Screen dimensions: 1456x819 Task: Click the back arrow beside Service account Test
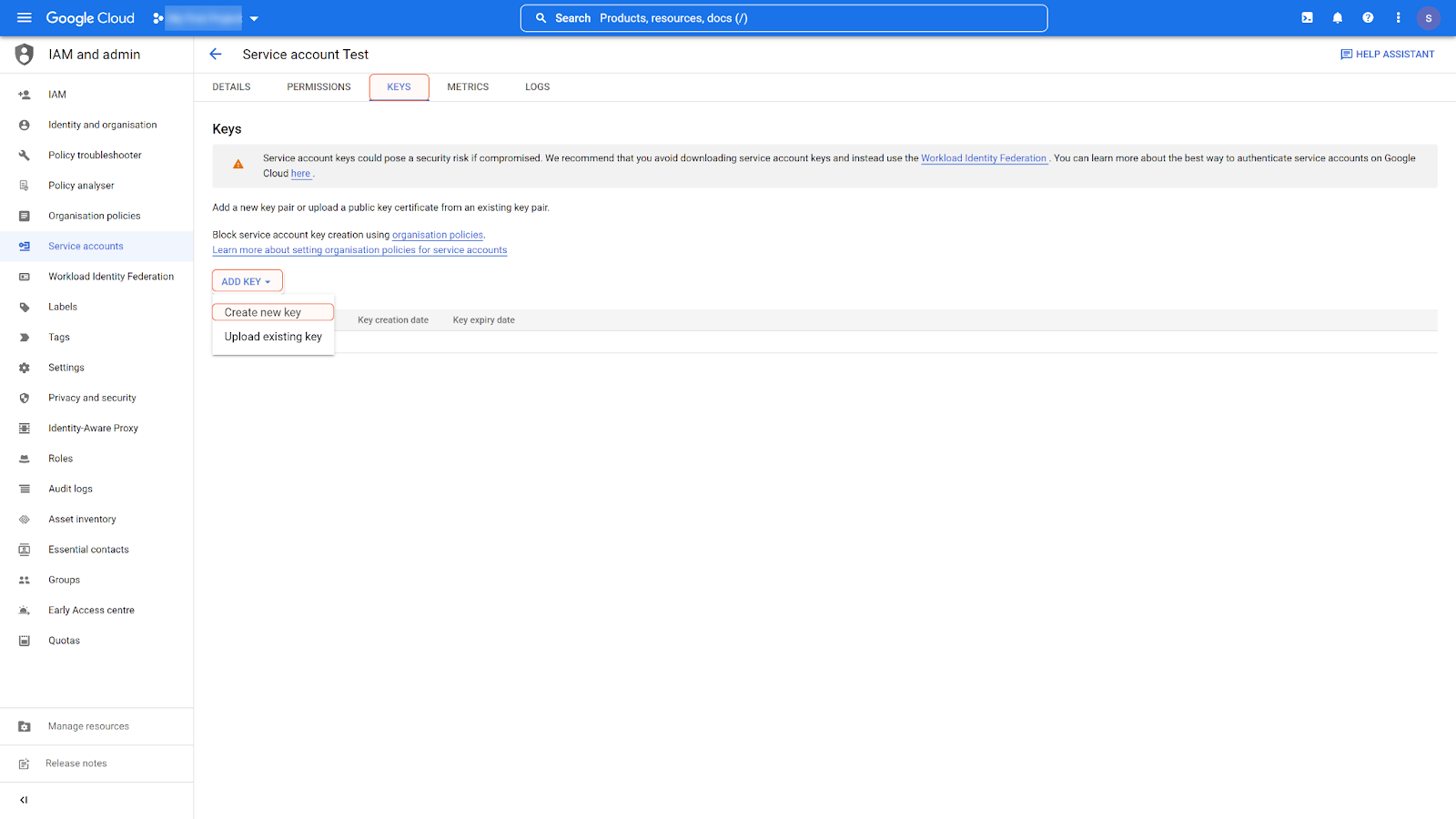pos(216,54)
